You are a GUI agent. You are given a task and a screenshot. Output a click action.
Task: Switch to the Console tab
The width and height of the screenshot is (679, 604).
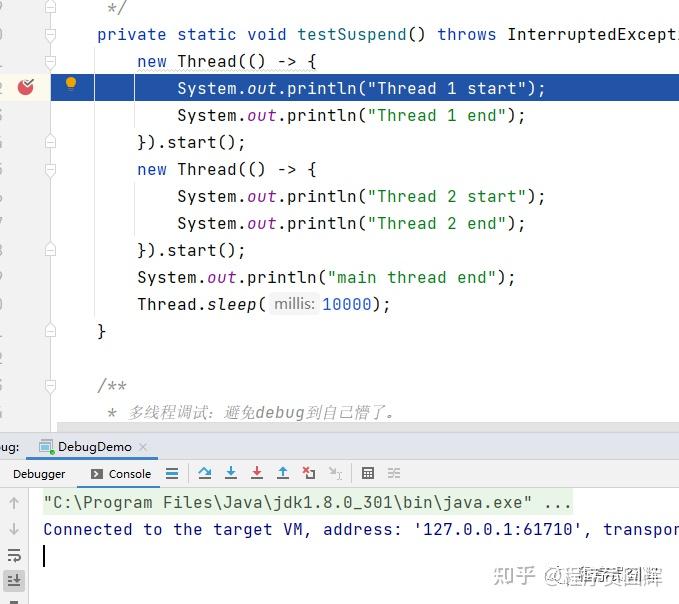121,474
